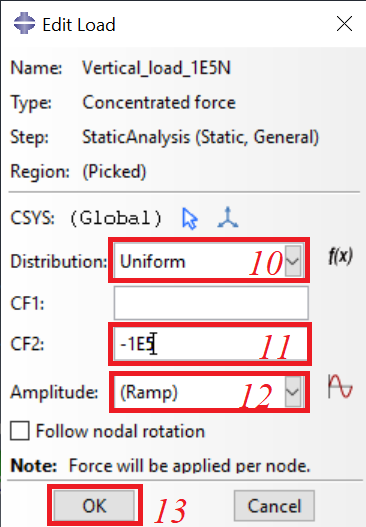Expand the Amplitude dropdown arrow
This screenshot has width=366, height=527.
coord(293,392)
